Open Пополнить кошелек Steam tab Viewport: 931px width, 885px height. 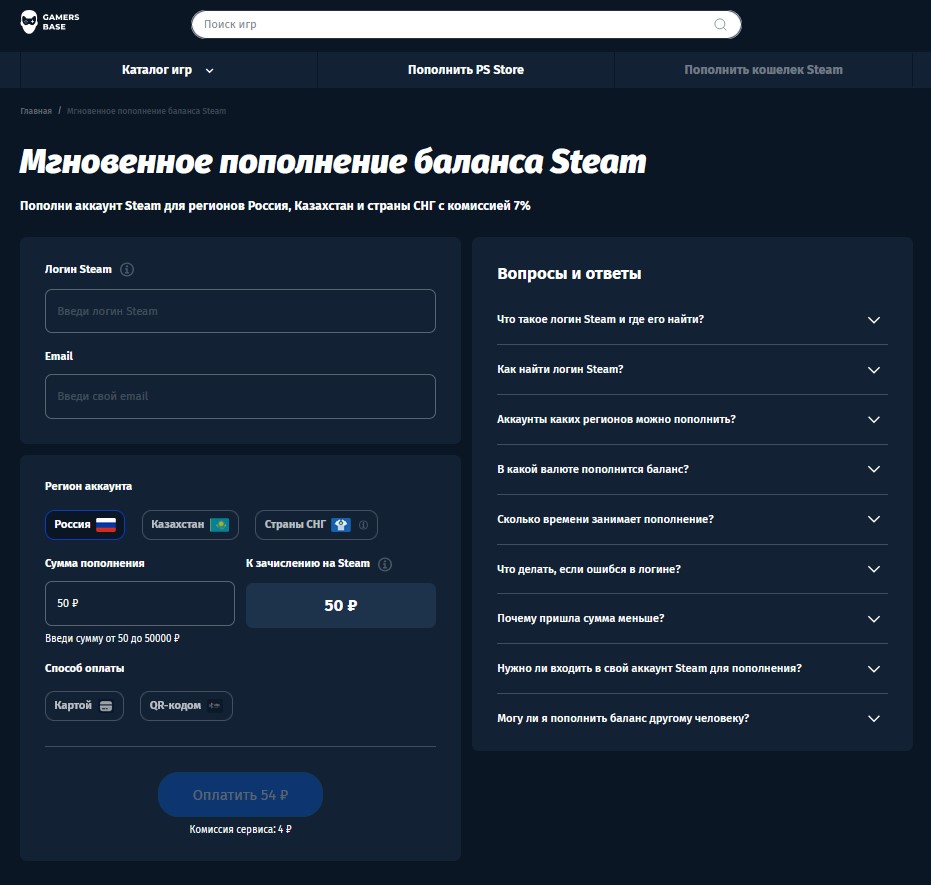763,70
